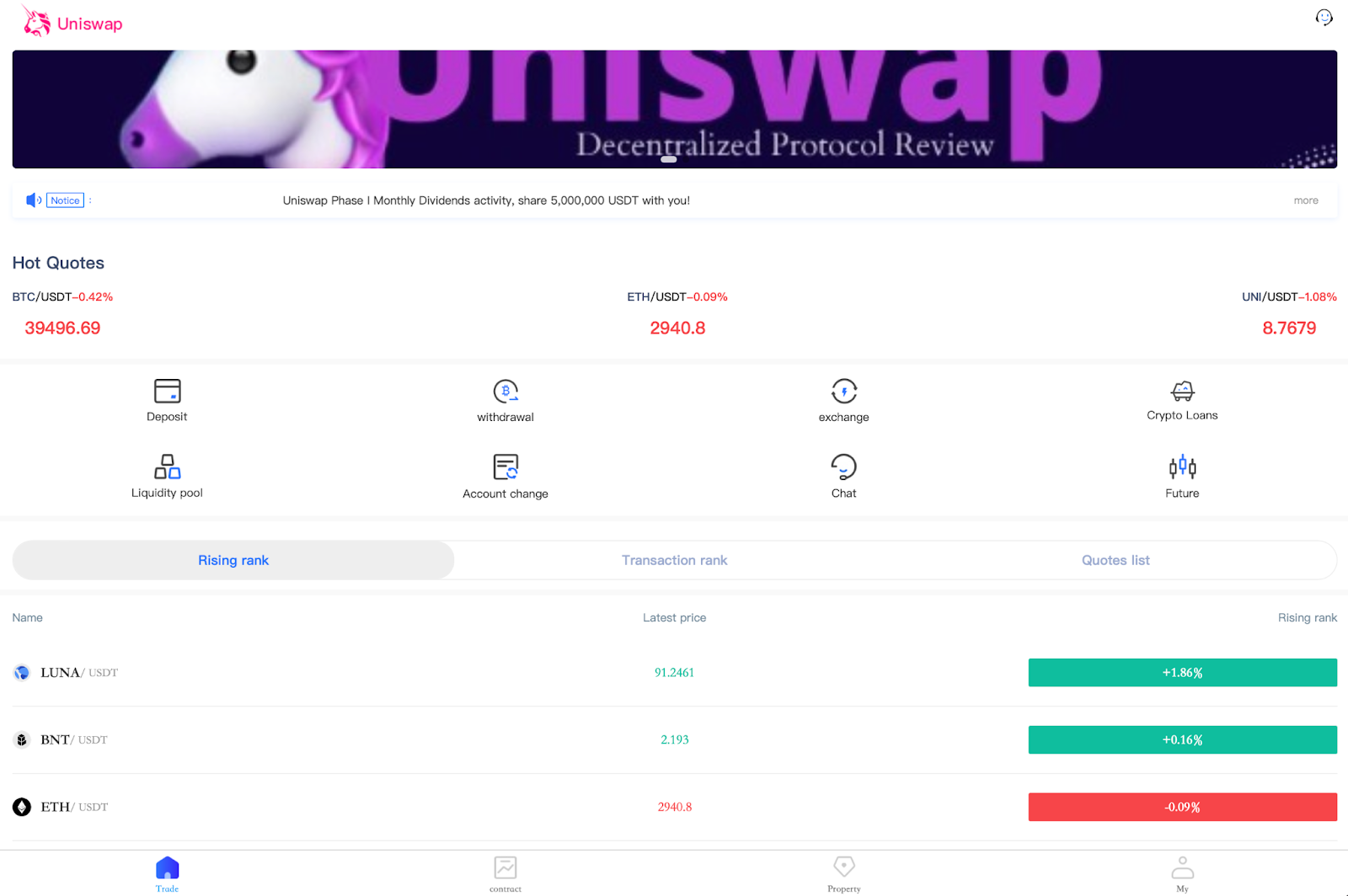
Task: Select the Transaction rank tab
Action: click(674, 560)
